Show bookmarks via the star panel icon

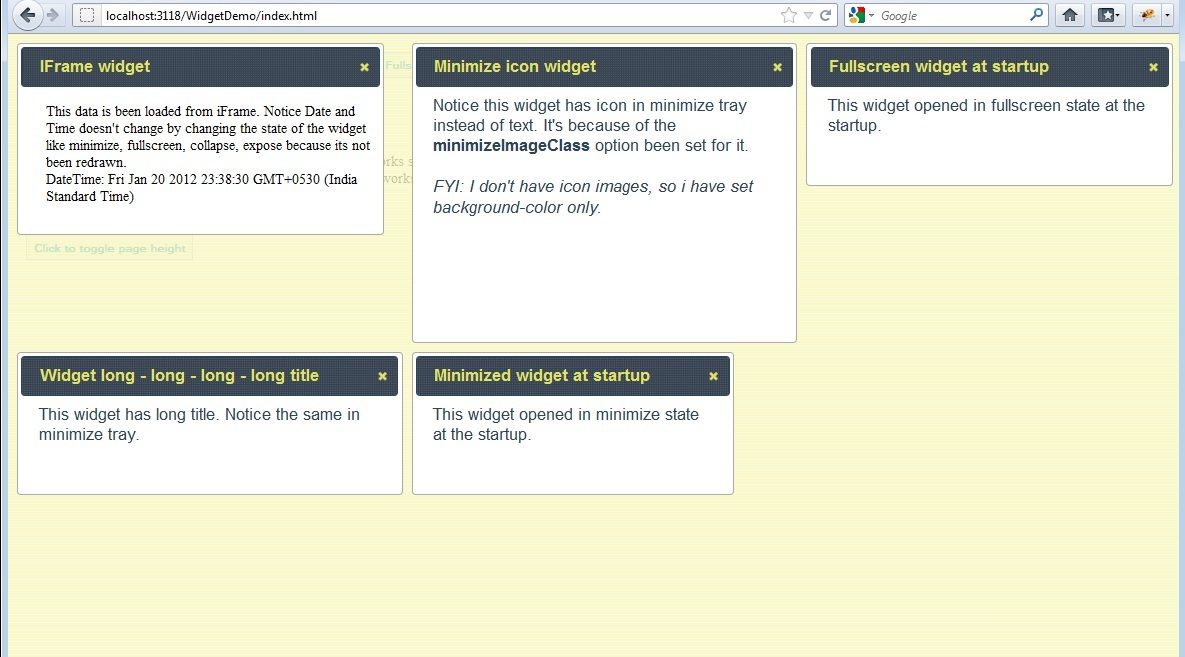tap(1104, 15)
